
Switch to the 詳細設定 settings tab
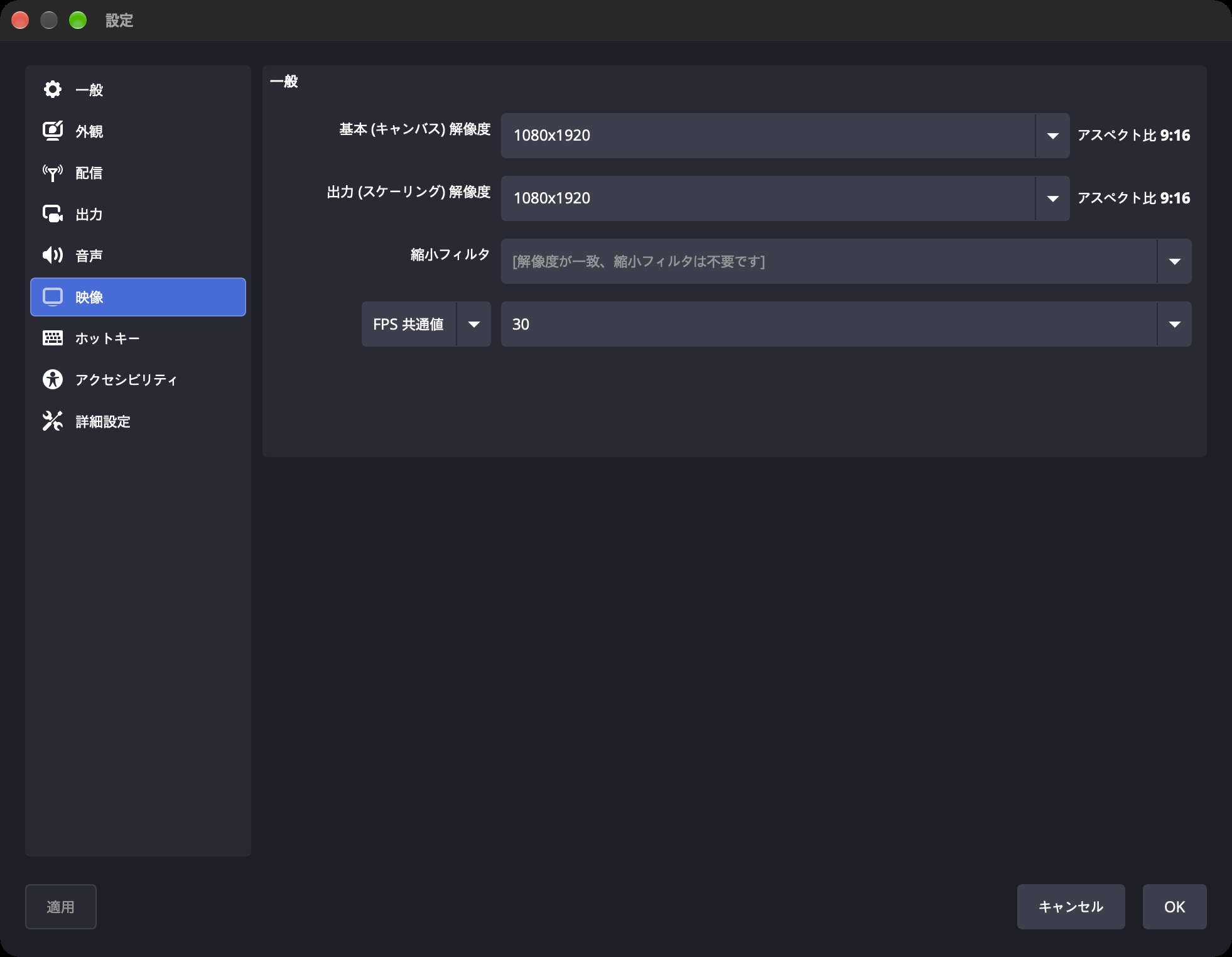[138, 421]
